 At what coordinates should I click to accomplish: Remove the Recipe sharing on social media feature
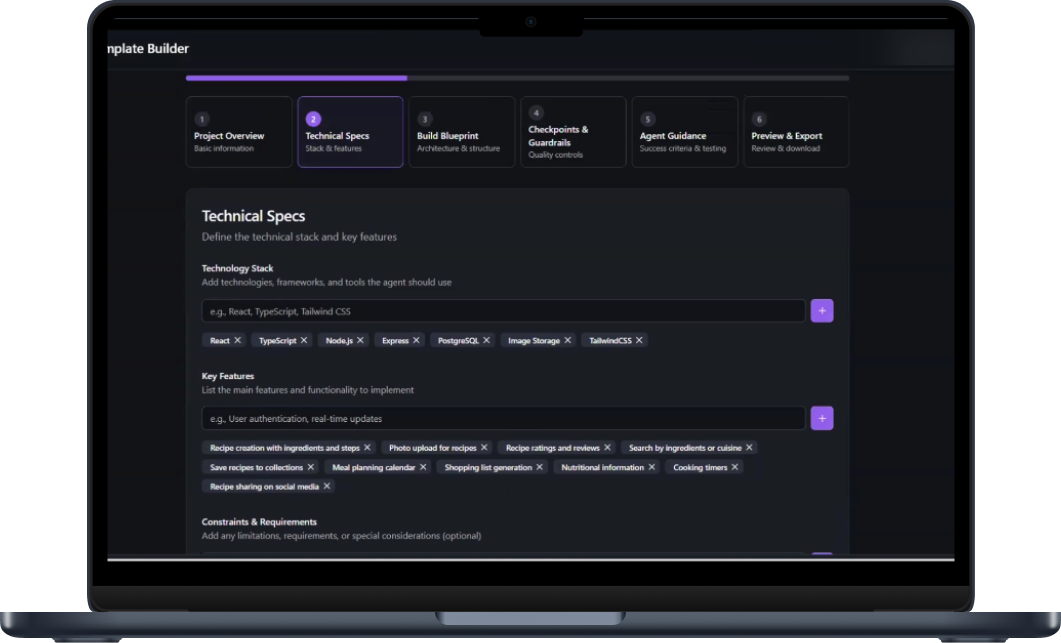click(x=326, y=485)
